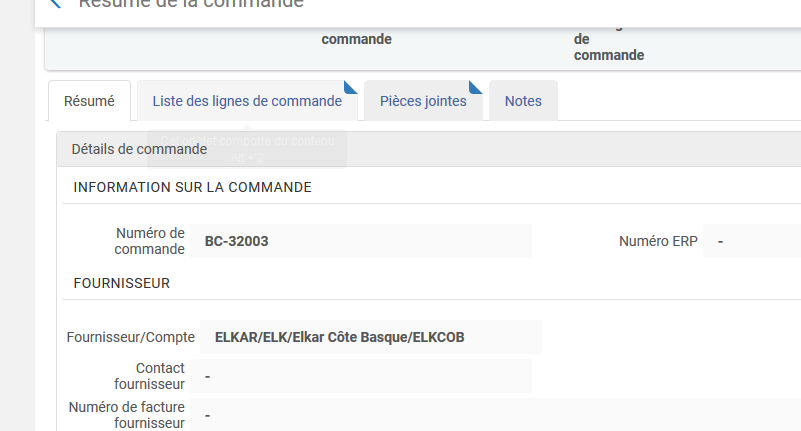This screenshot has width=801, height=431.
Task: Click the blue corner marker on Liste des lignes tab
Action: click(x=350, y=86)
